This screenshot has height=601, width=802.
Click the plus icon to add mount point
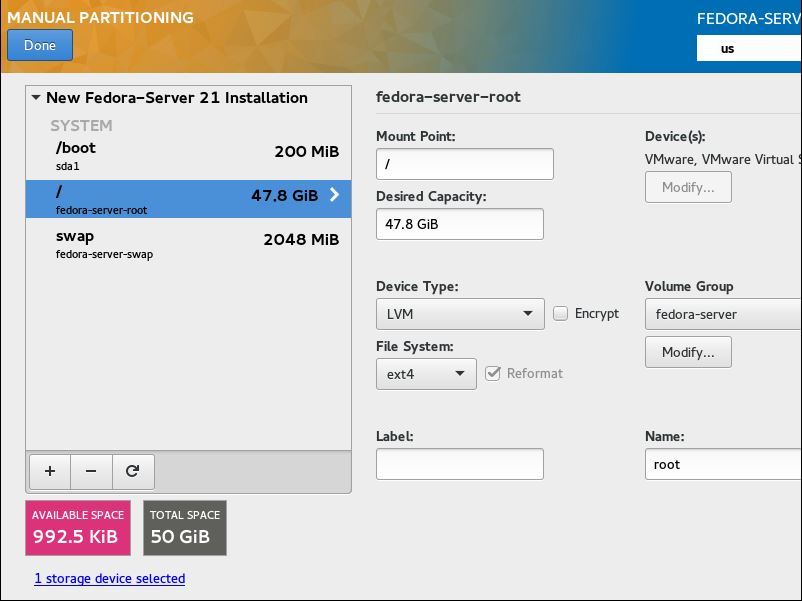pyautogui.click(x=50, y=472)
